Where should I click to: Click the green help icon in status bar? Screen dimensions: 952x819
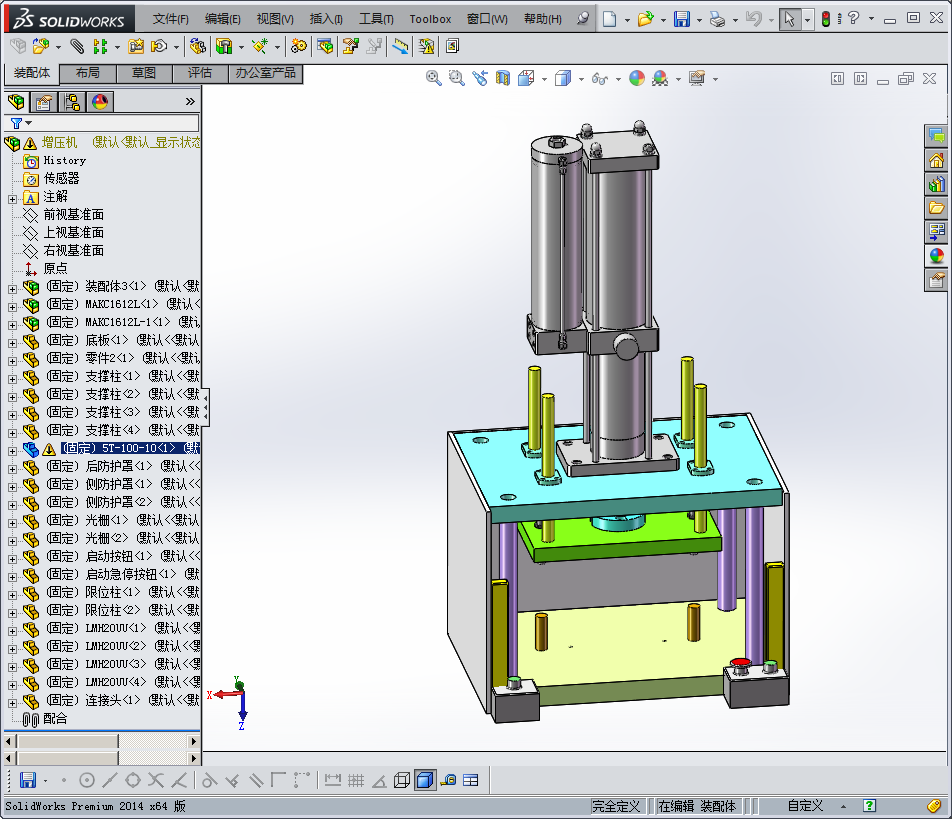pos(869,806)
